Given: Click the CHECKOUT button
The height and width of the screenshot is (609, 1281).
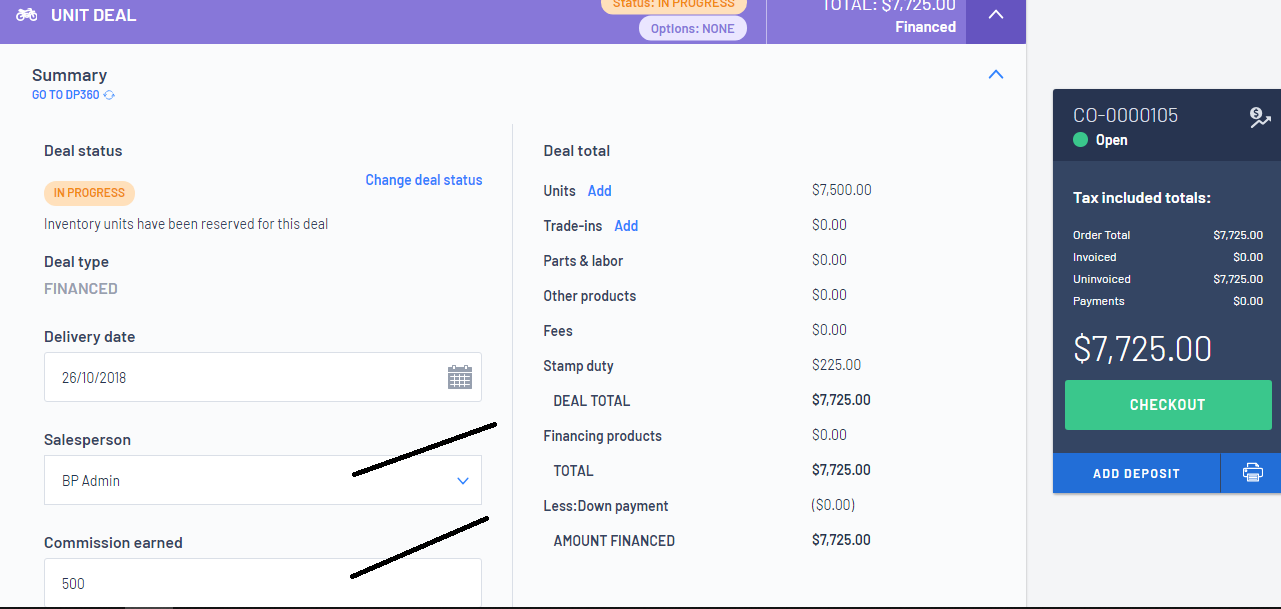Looking at the screenshot, I should [1168, 405].
